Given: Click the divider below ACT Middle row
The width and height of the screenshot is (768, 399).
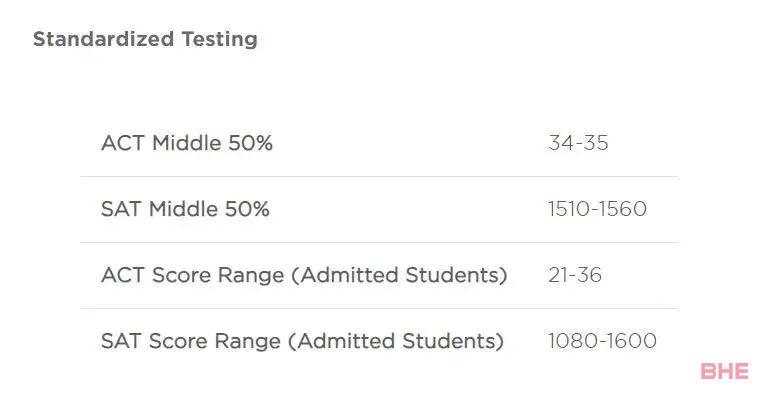Looking at the screenshot, I should pos(379,176).
